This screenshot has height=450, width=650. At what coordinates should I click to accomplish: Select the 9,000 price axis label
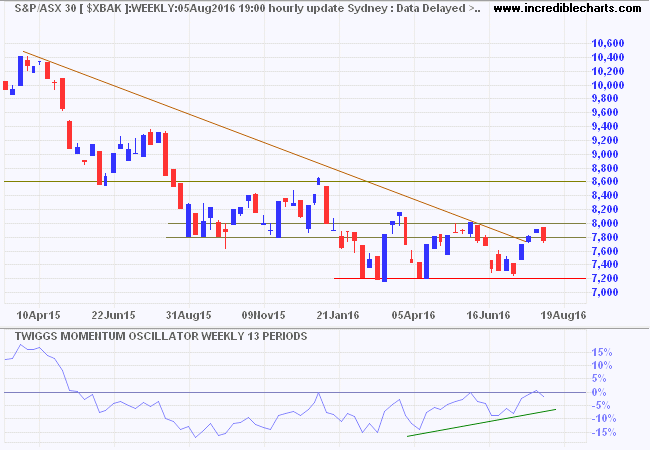[x=607, y=154]
